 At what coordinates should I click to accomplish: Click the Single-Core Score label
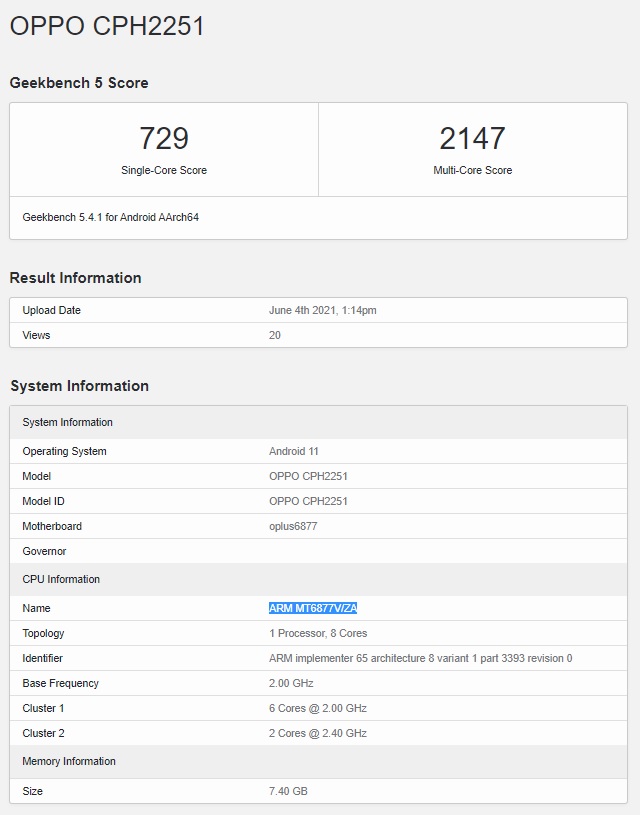tap(164, 170)
